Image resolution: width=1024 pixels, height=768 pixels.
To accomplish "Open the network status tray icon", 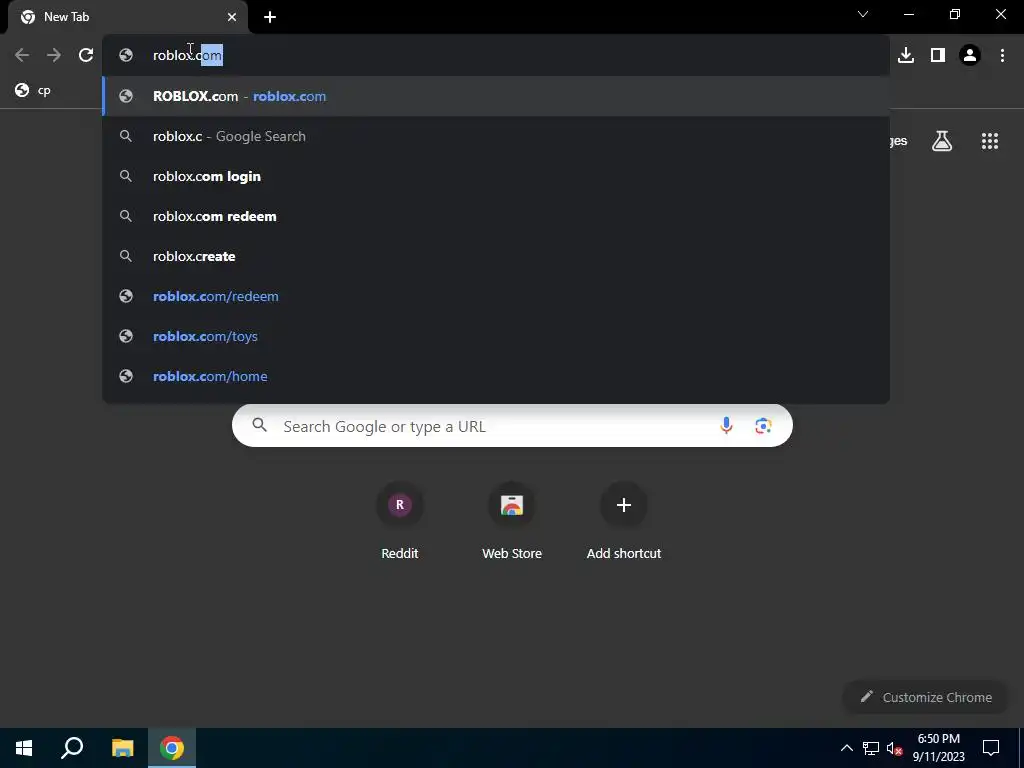I will [x=871, y=748].
